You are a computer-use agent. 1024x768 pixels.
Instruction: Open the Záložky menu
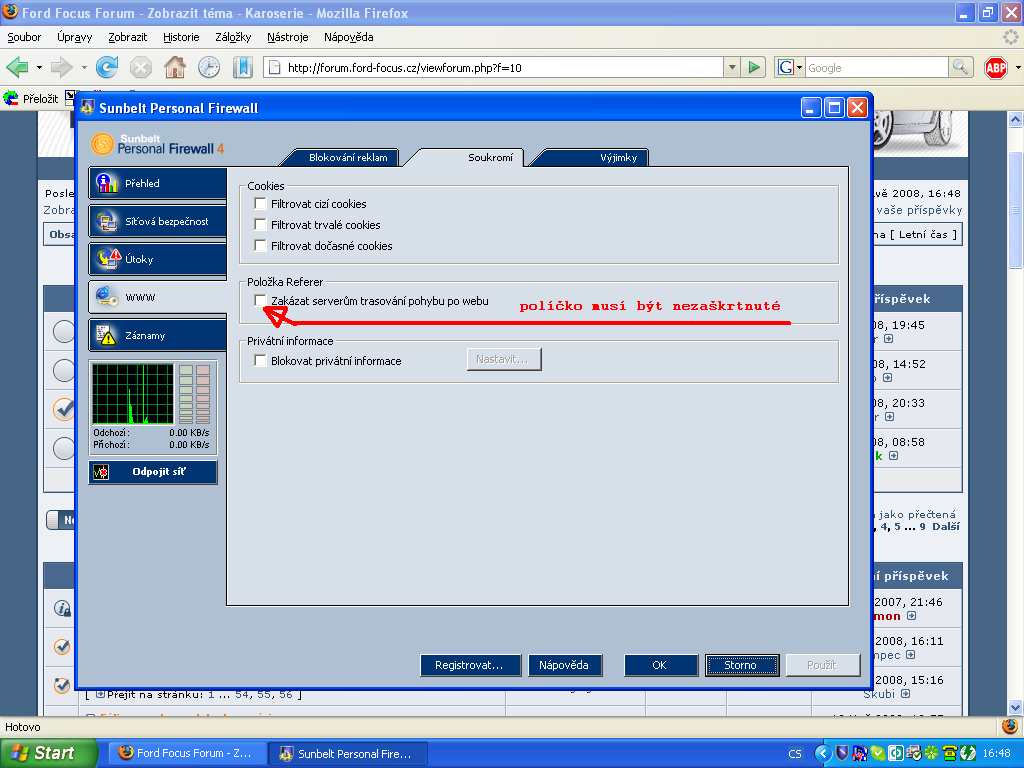pyautogui.click(x=233, y=37)
